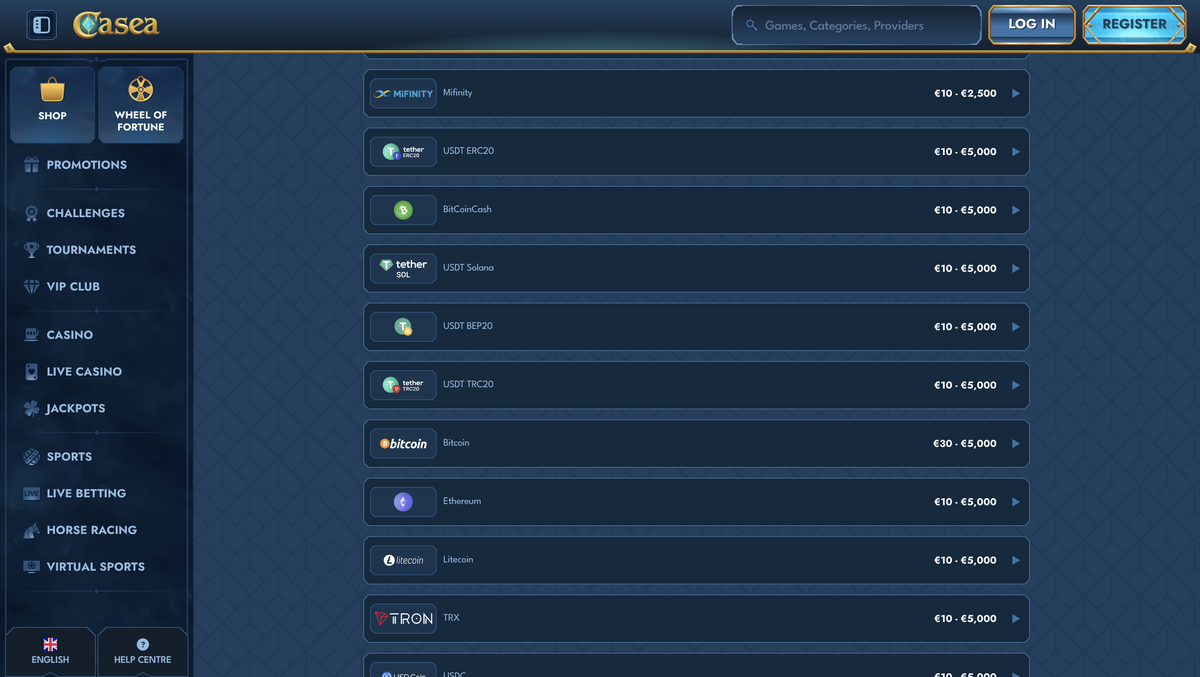This screenshot has height=677, width=1200.
Task: Click the Tether SOL logo
Action: tap(403, 268)
